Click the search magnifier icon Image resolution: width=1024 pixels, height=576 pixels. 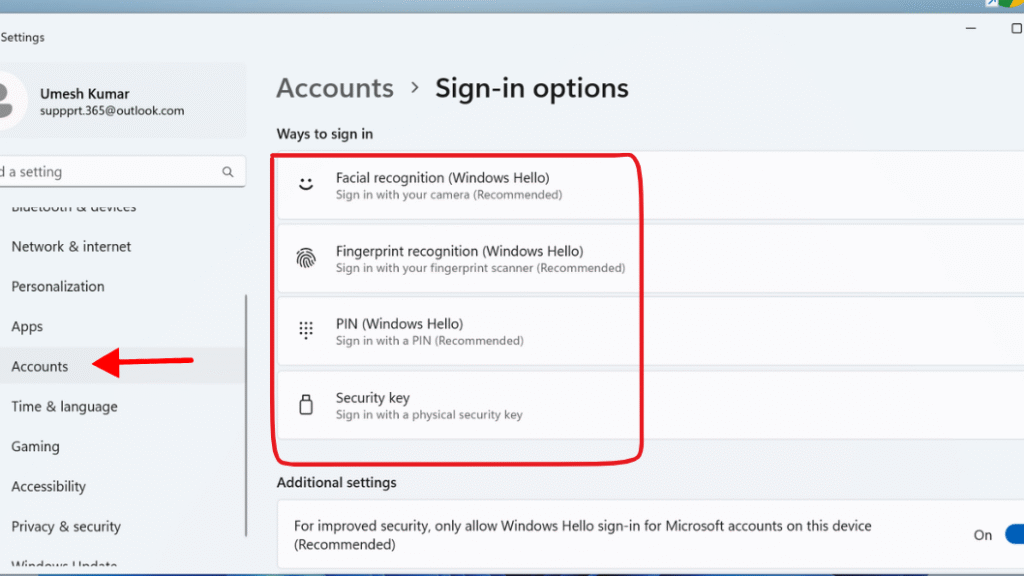point(227,172)
